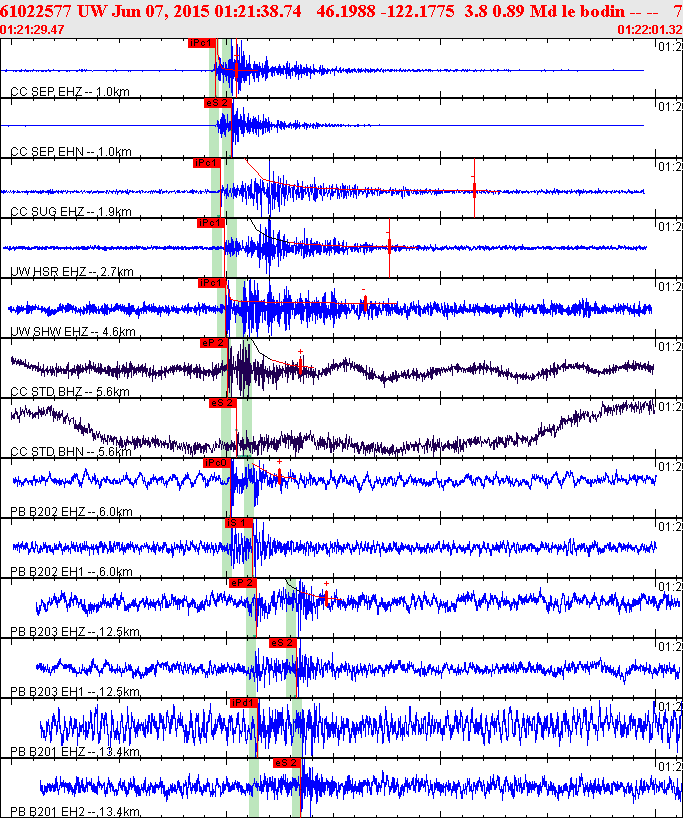Click the event ID 61022577 in the header
683x818 pixels.
coord(37,11)
